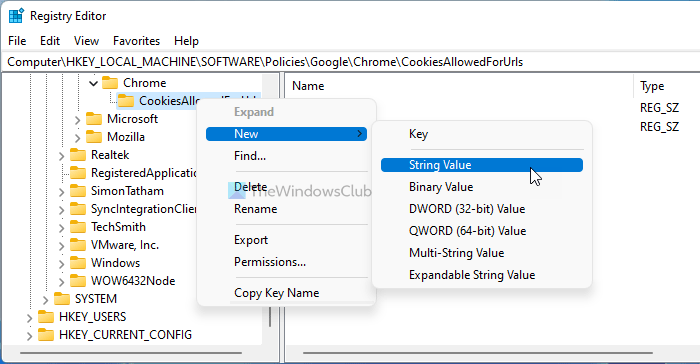The height and width of the screenshot is (364, 700).
Task: Click the CookiesAllowedForUrls folder icon
Action: [126, 101]
